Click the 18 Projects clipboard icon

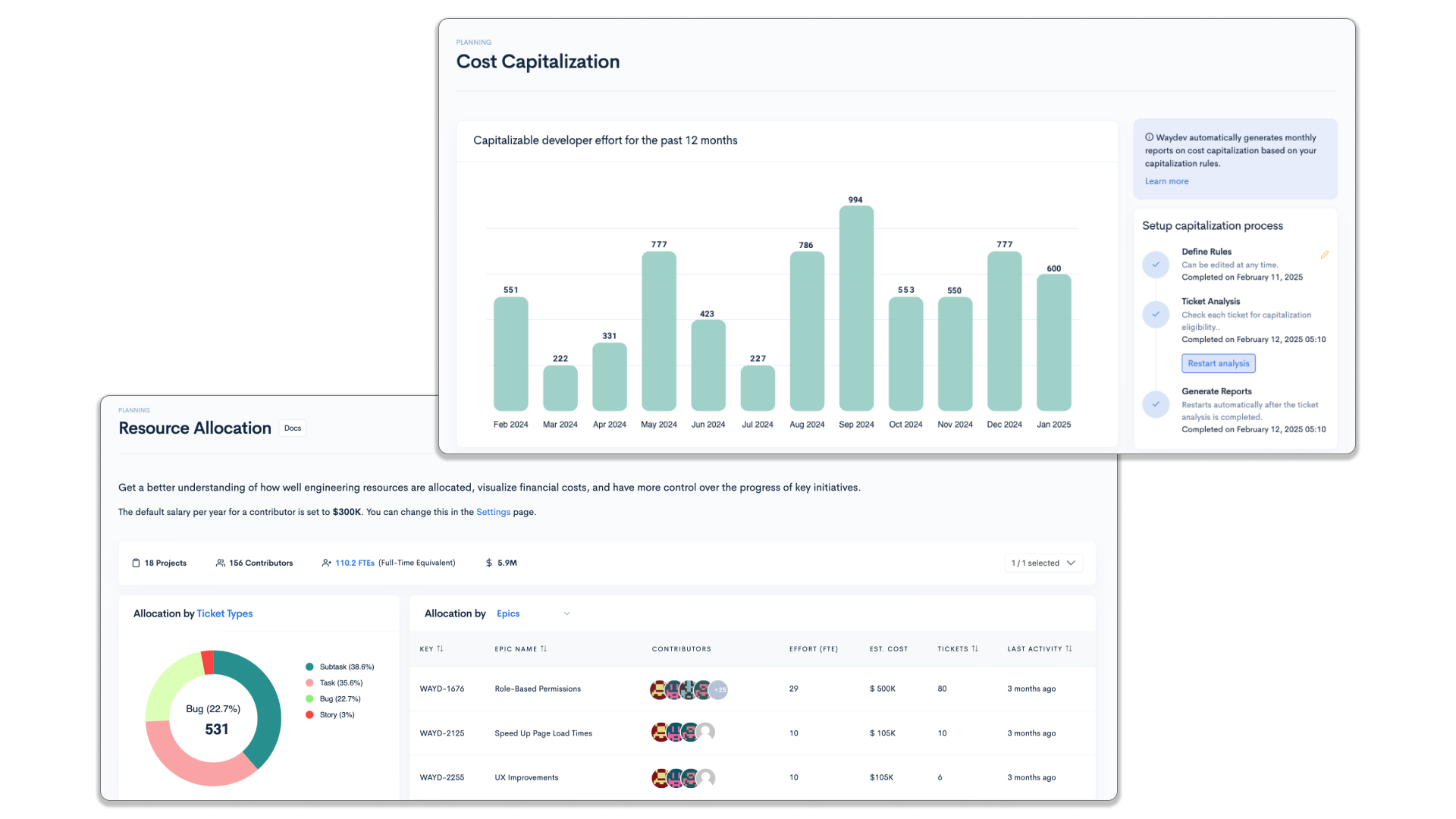[136, 563]
